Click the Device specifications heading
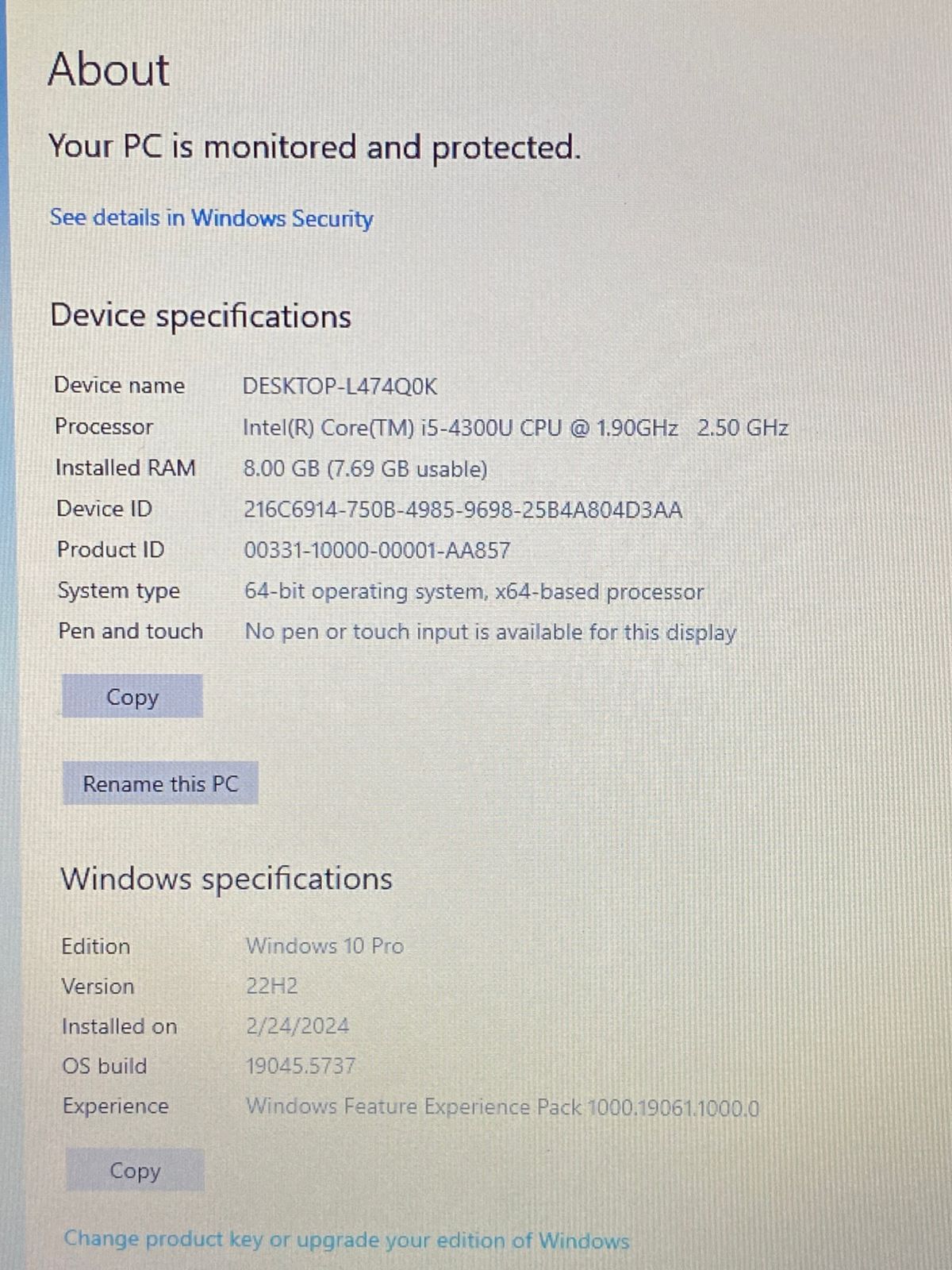The height and width of the screenshot is (1270, 952). coord(201,316)
